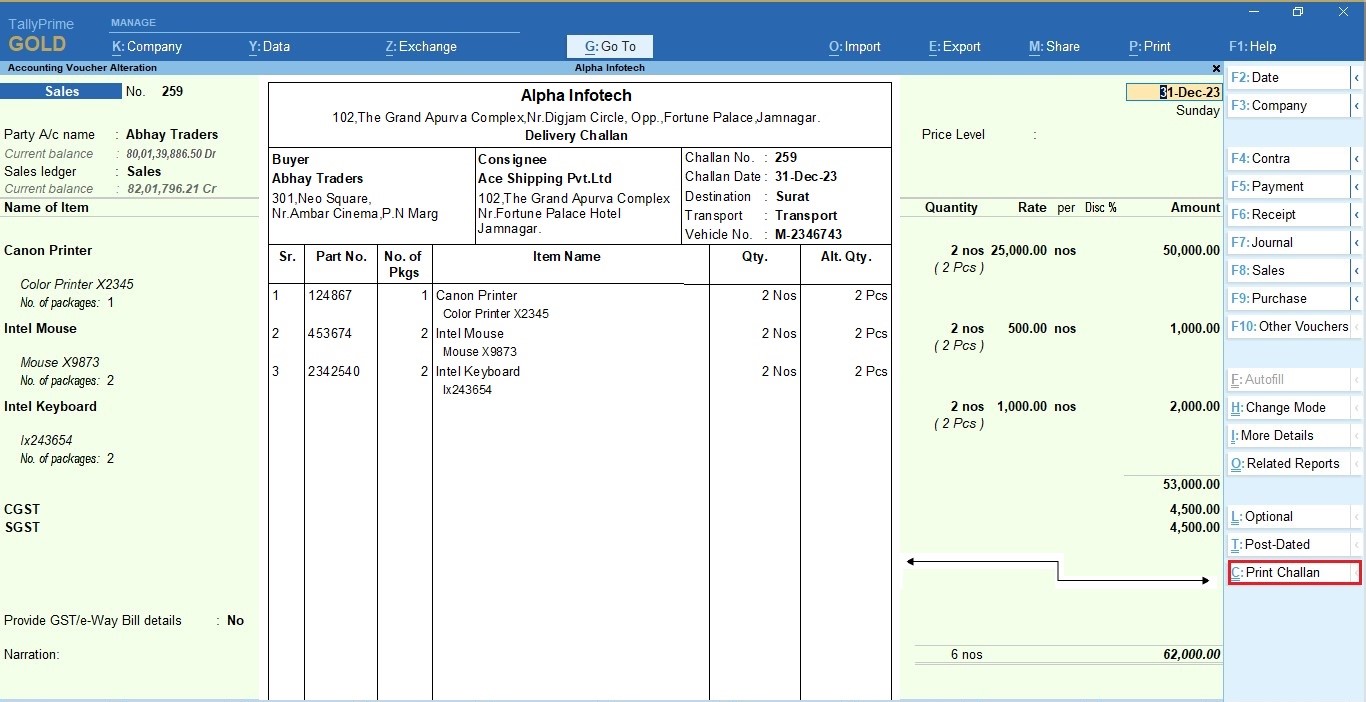Open the K: Company menu
Viewport: 1366px width, 702px height.
146,46
